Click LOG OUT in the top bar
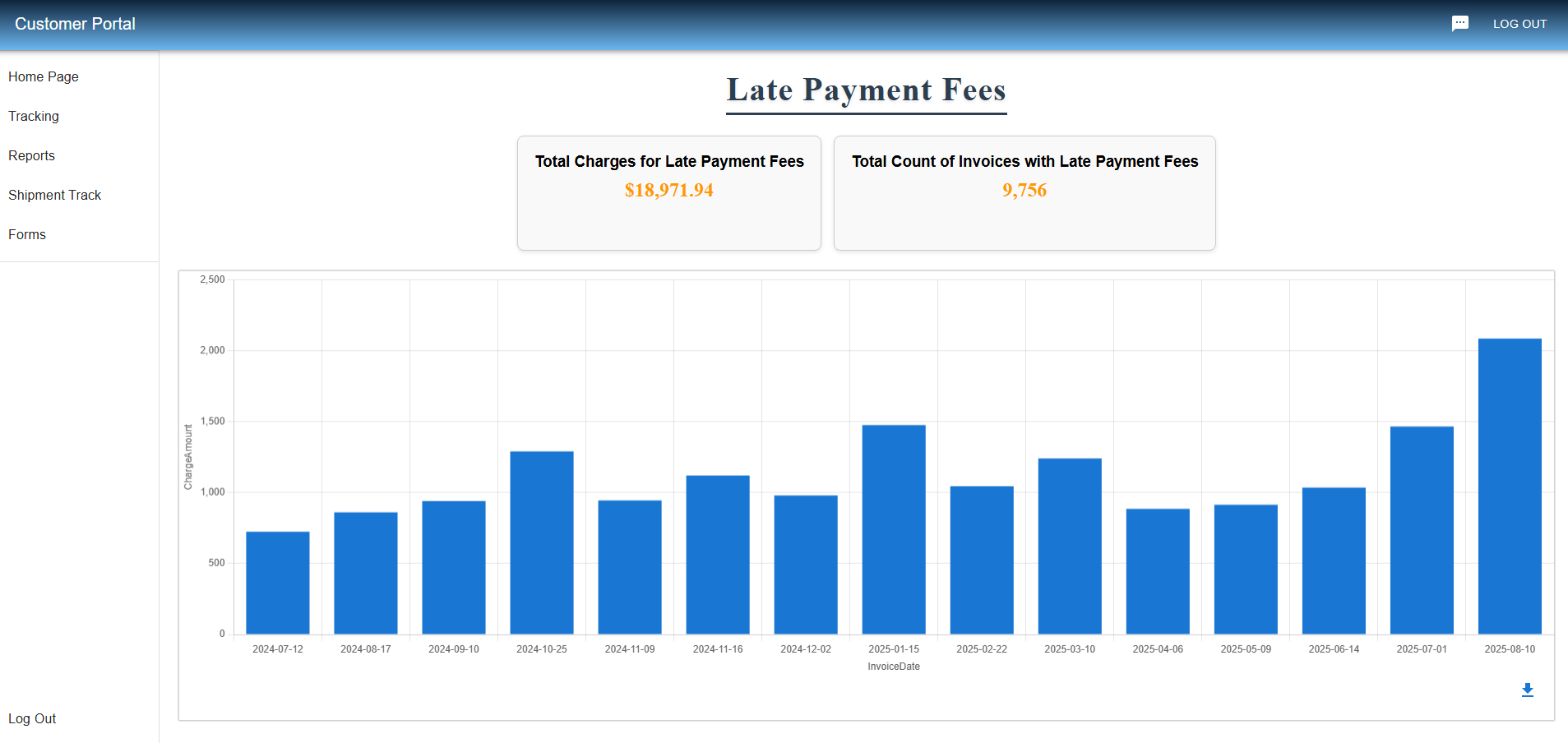 [1519, 24]
